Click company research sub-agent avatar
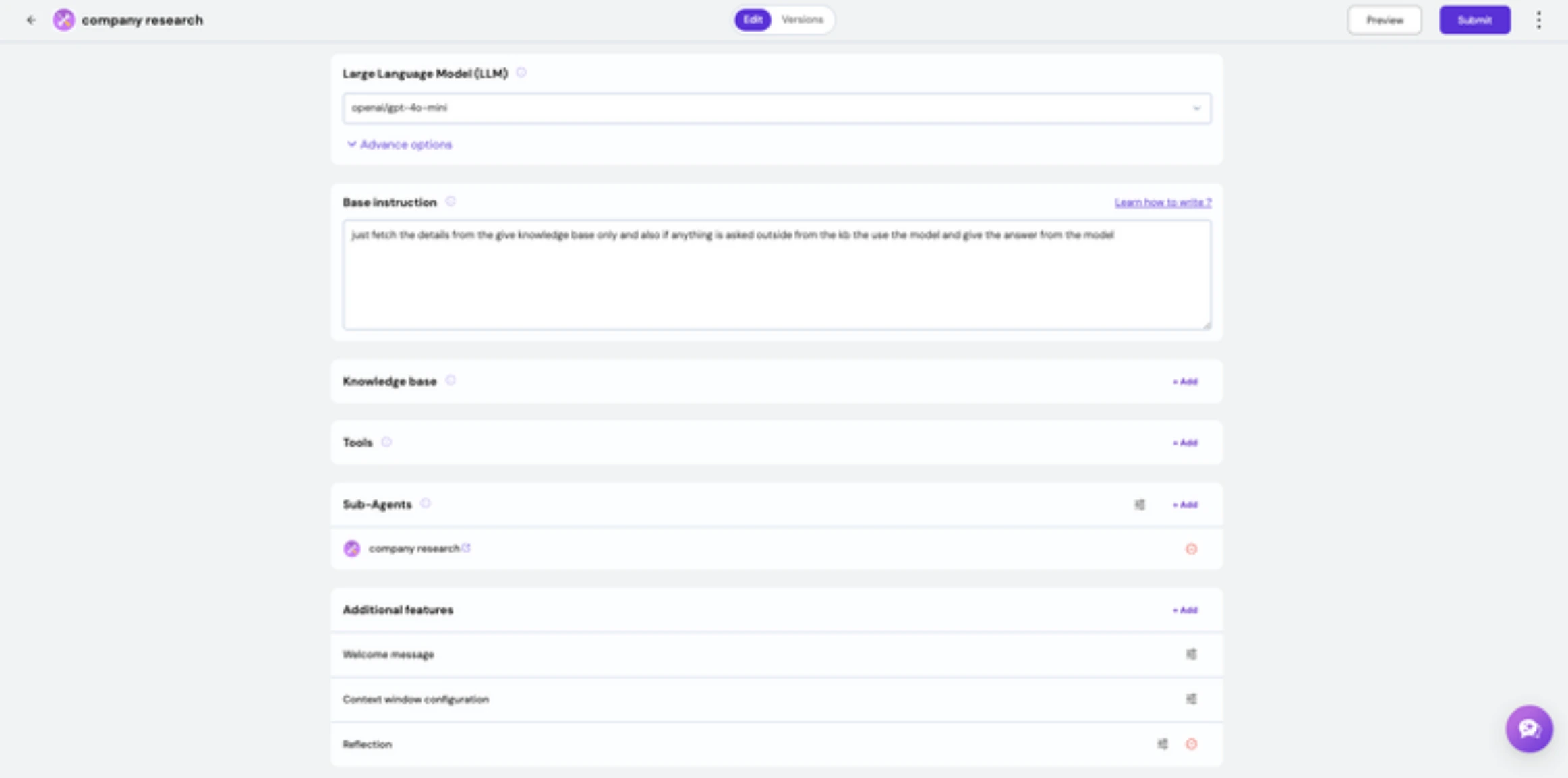Screen dimensions: 1568x778 (352, 549)
